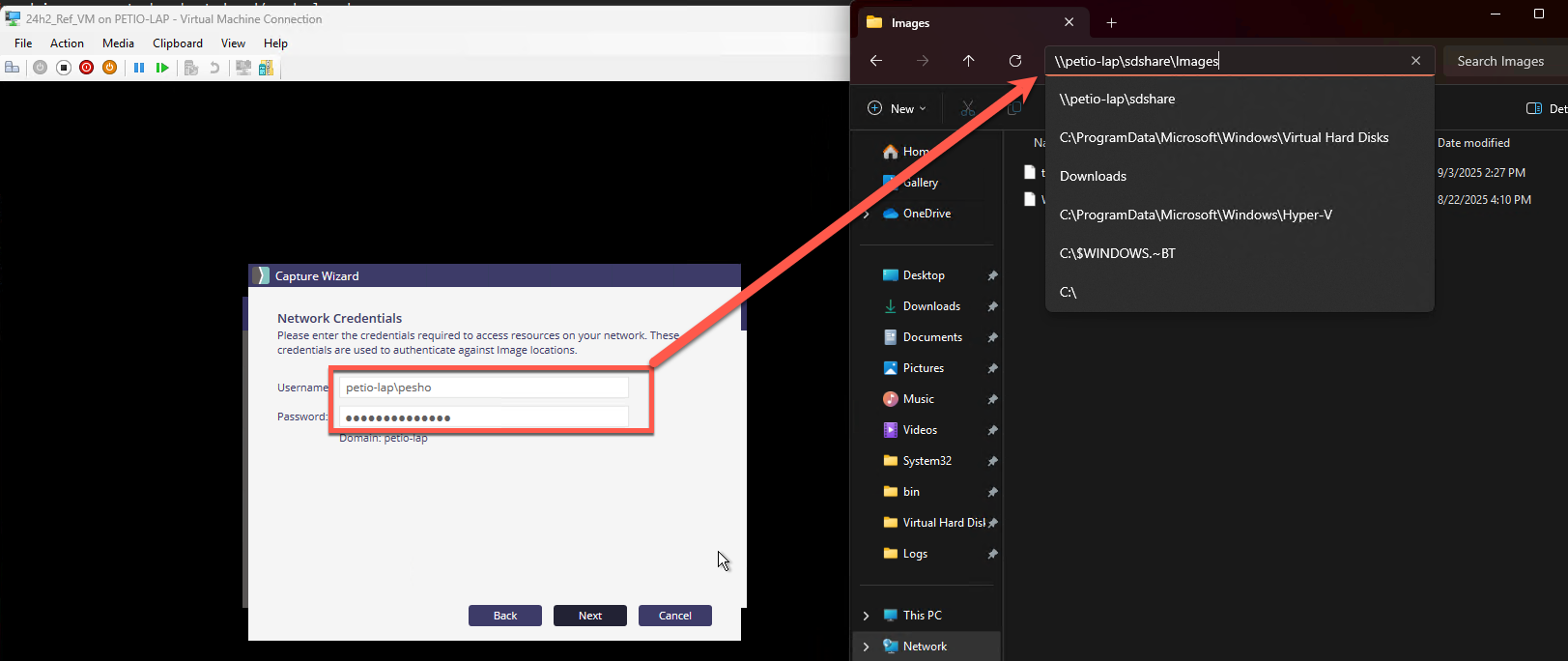Click the Username field in Capture Wizard
The height and width of the screenshot is (661, 1568).
tap(483, 388)
